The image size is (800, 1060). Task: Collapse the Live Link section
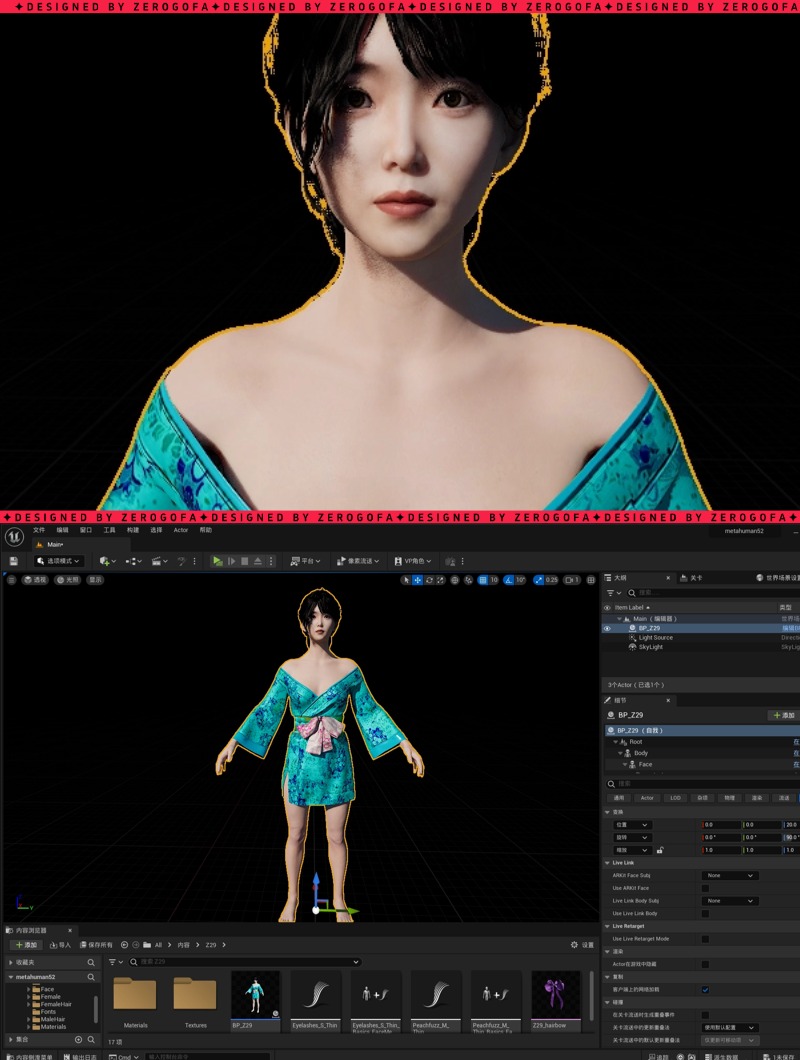tap(607, 862)
